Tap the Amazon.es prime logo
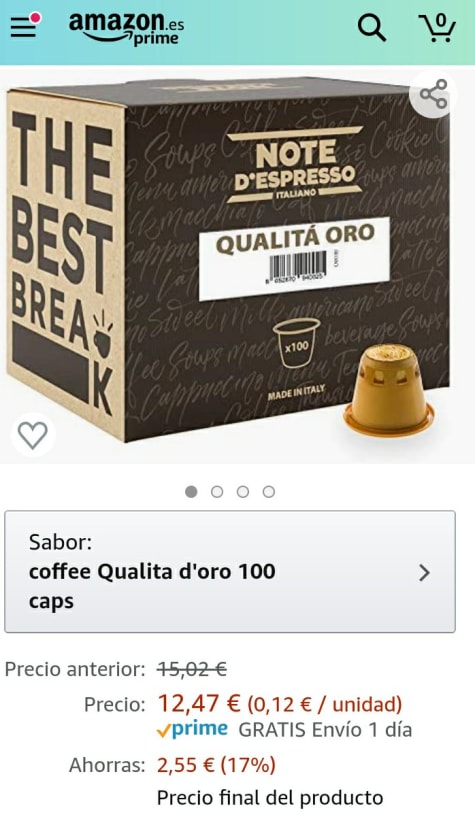Image resolution: width=475 pixels, height=821 pixels. [x=126, y=29]
